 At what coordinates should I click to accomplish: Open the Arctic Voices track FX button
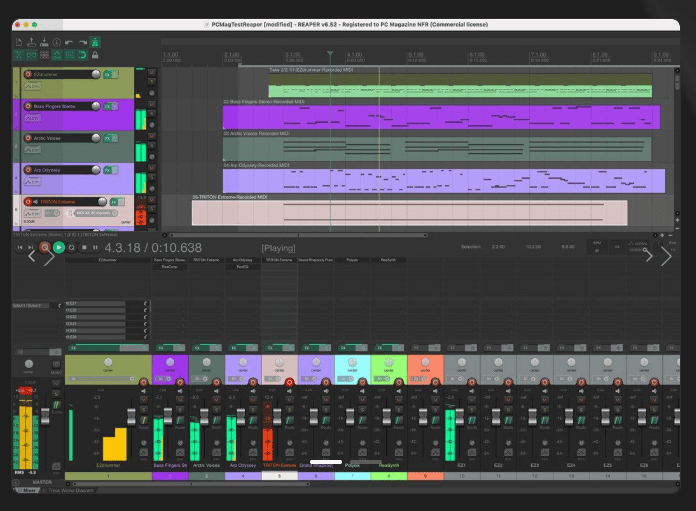pyautogui.click(x=107, y=139)
